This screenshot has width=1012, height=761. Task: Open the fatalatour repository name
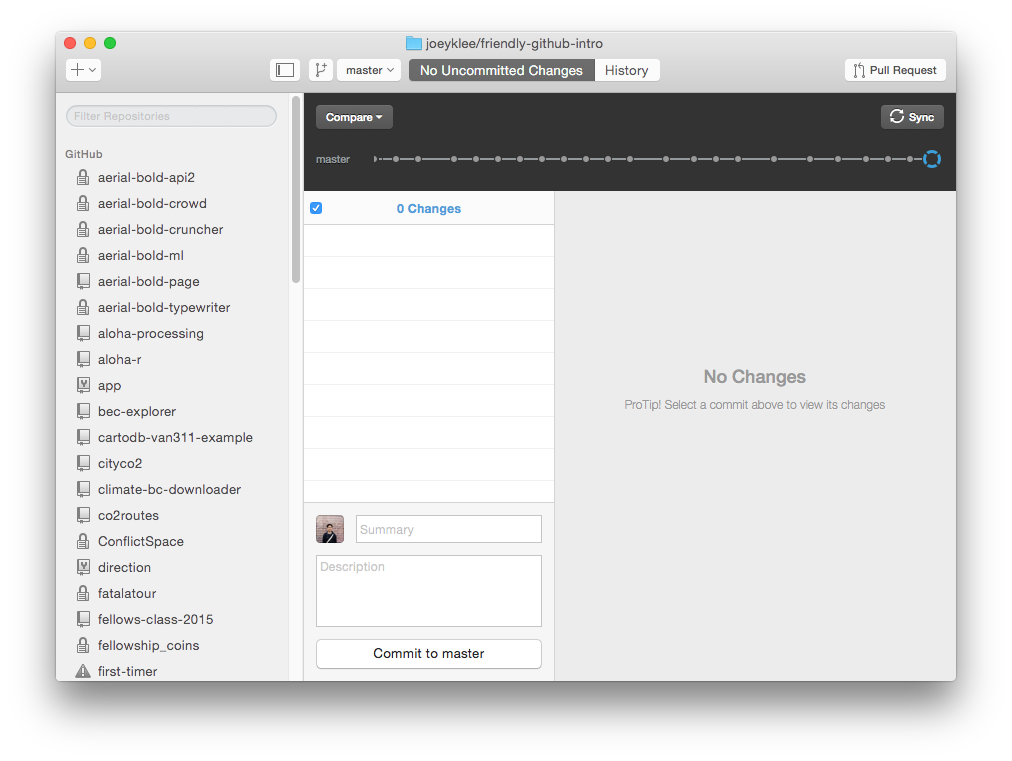click(127, 593)
